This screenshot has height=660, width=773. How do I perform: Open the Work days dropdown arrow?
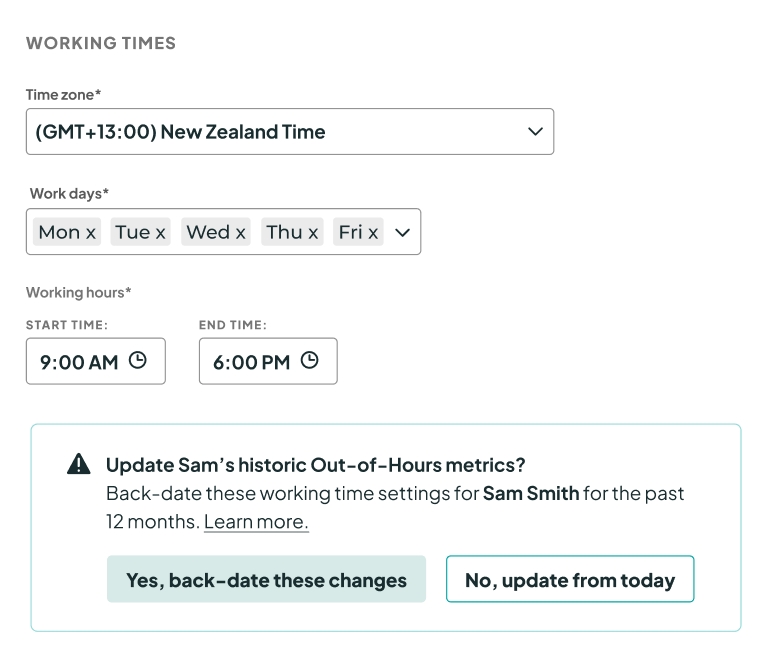point(403,232)
